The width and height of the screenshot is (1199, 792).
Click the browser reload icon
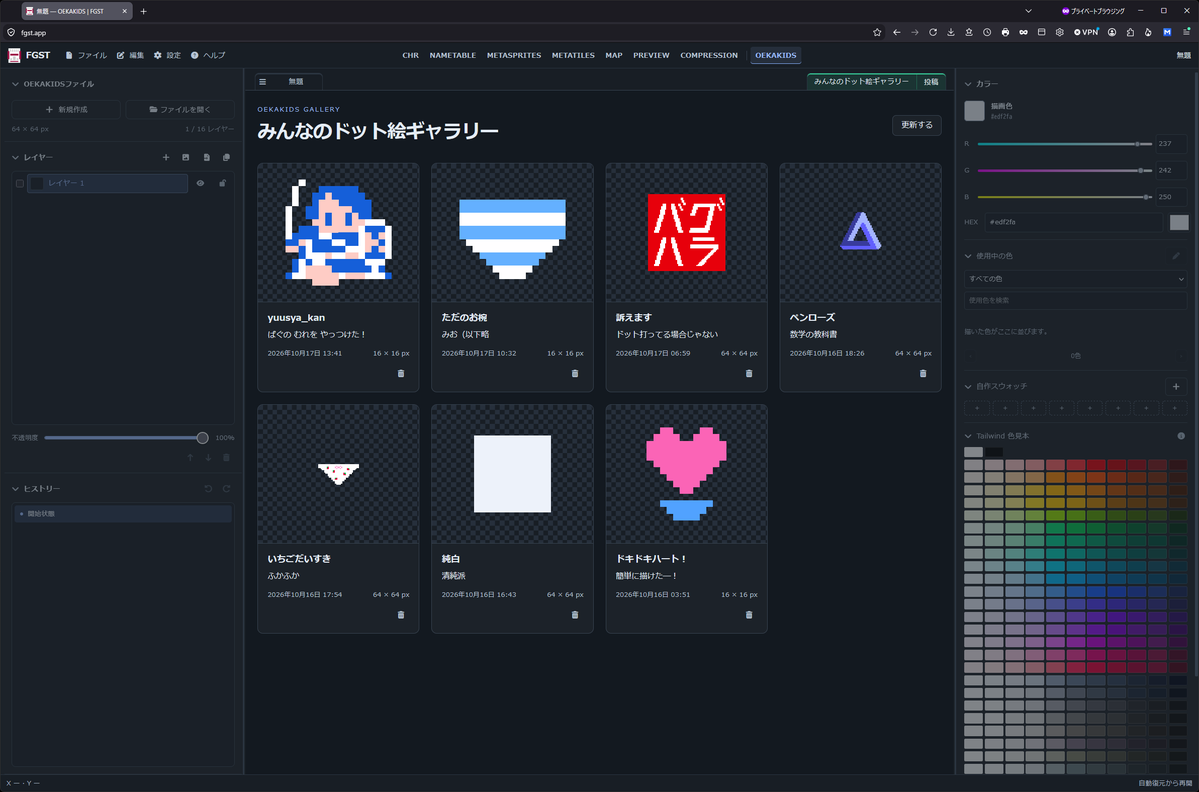933,32
